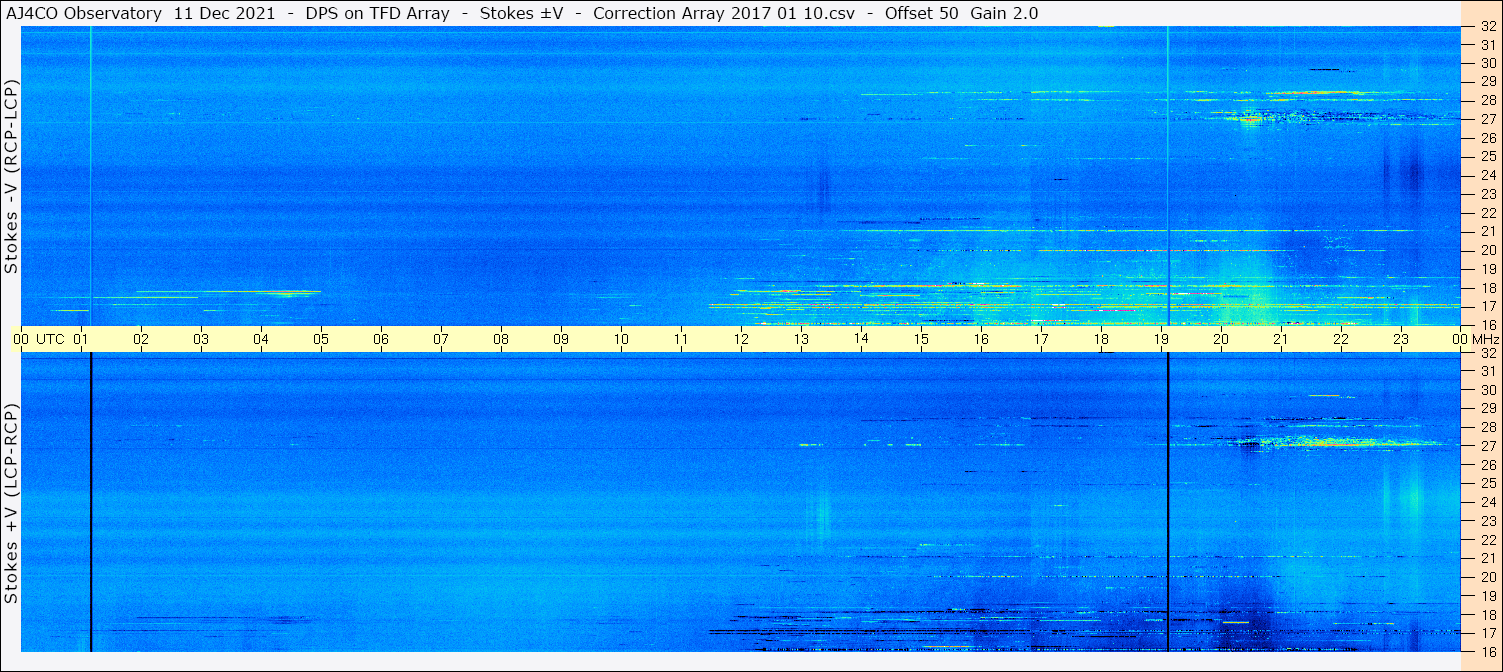Select the 12 hour tick label
Screen dimensions: 1503x672
(x=741, y=339)
